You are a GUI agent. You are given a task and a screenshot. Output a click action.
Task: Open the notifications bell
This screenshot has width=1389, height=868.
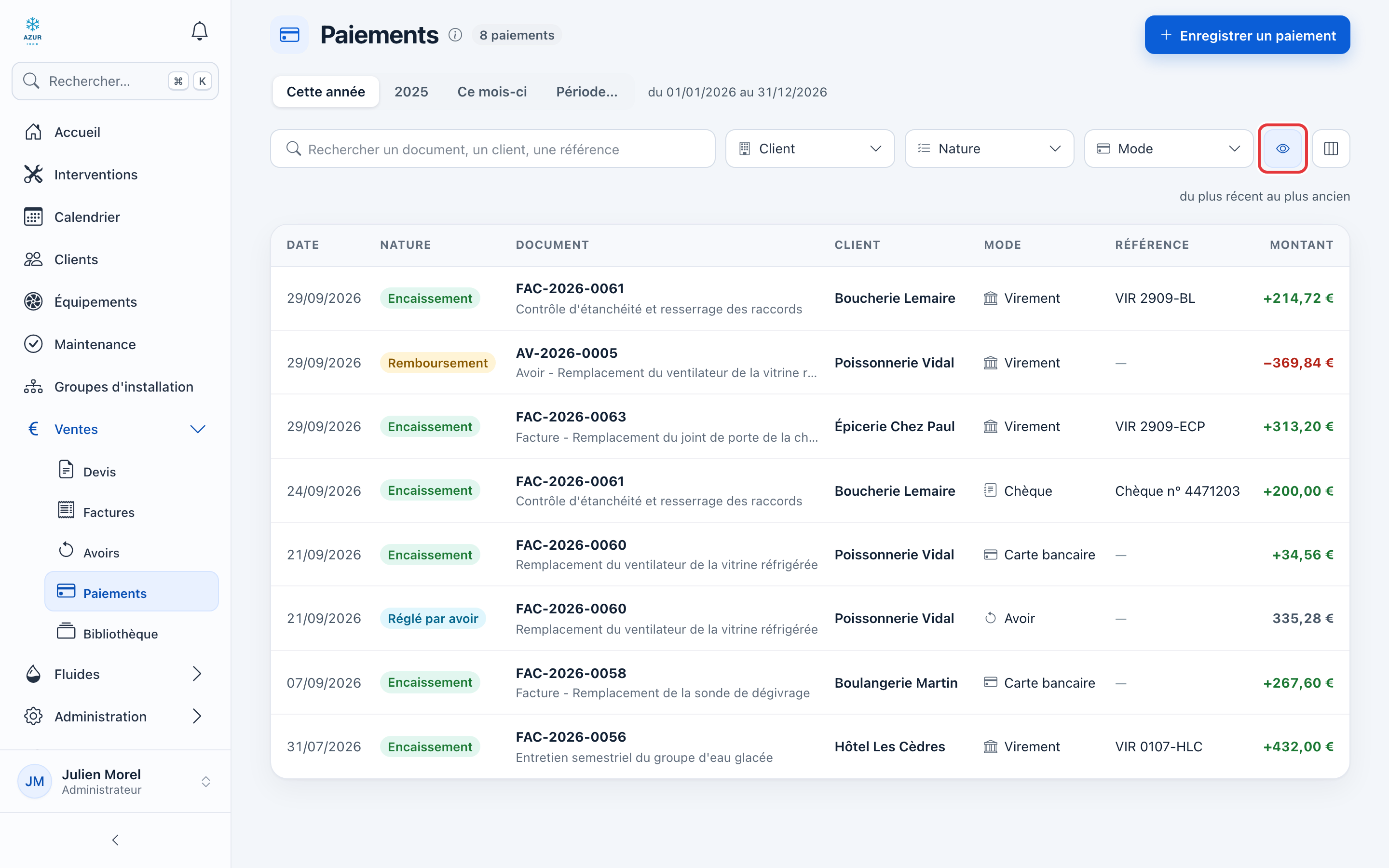199,31
